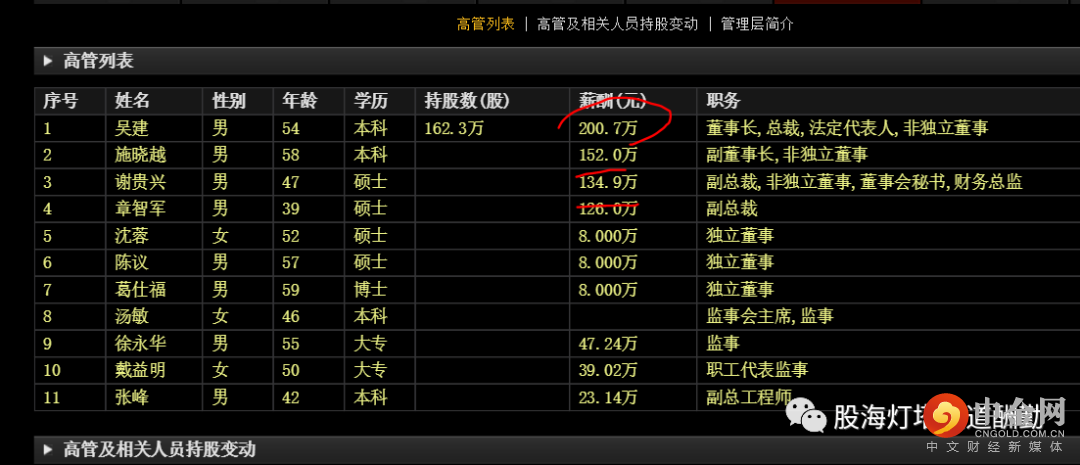Expand the 高管及相关人员持股变动 section triangle
The width and height of the screenshot is (1080, 465).
point(48,450)
